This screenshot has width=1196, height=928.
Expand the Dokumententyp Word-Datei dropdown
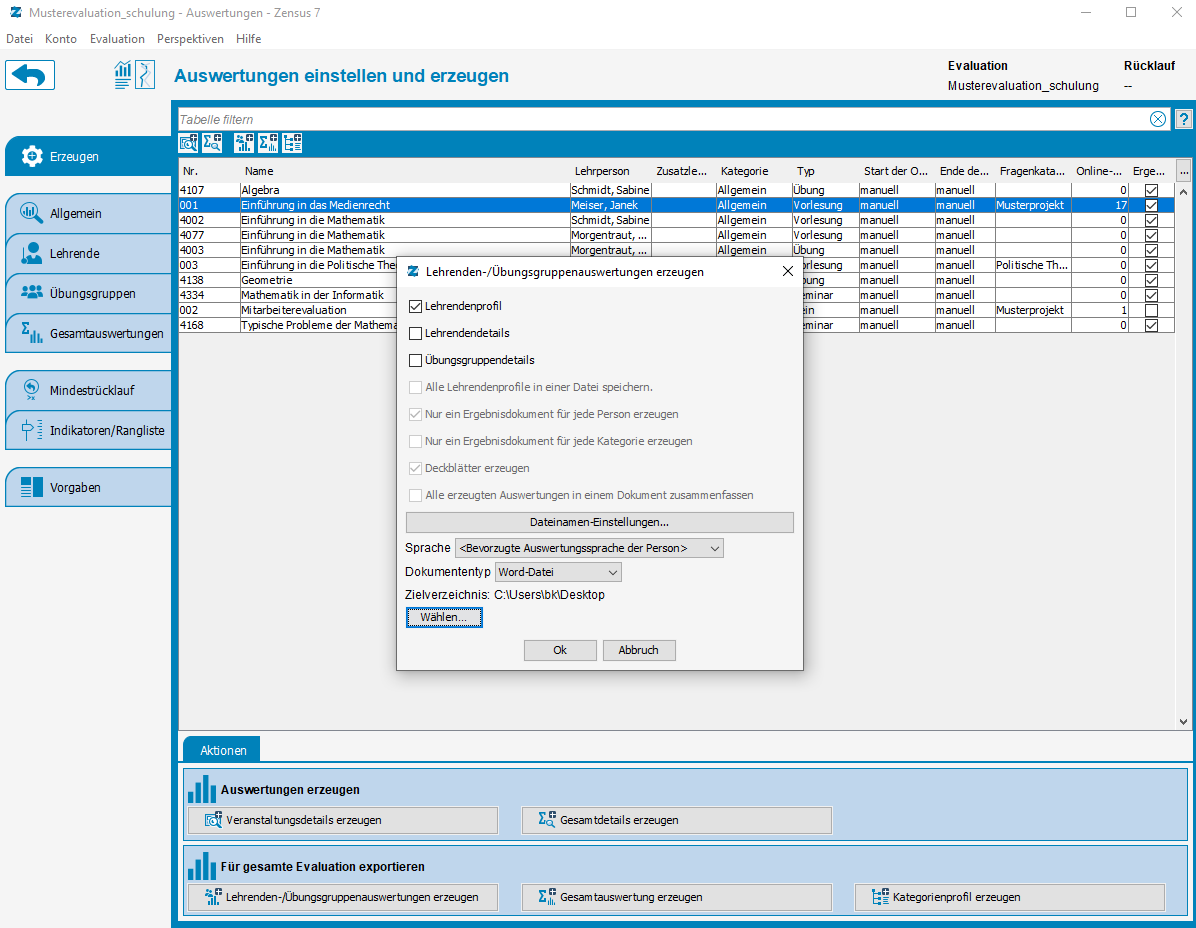tap(558, 572)
